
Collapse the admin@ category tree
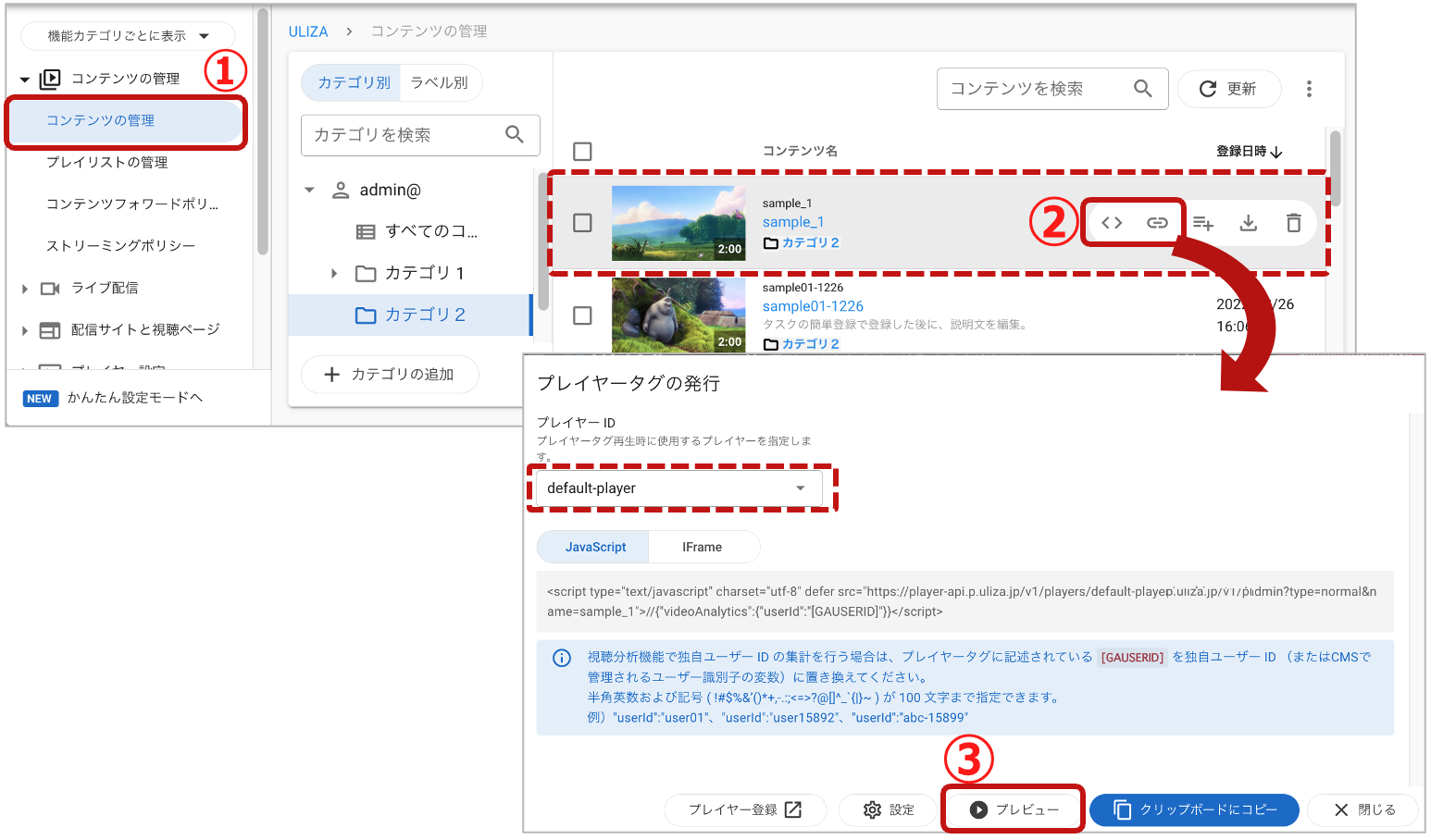tap(309, 190)
